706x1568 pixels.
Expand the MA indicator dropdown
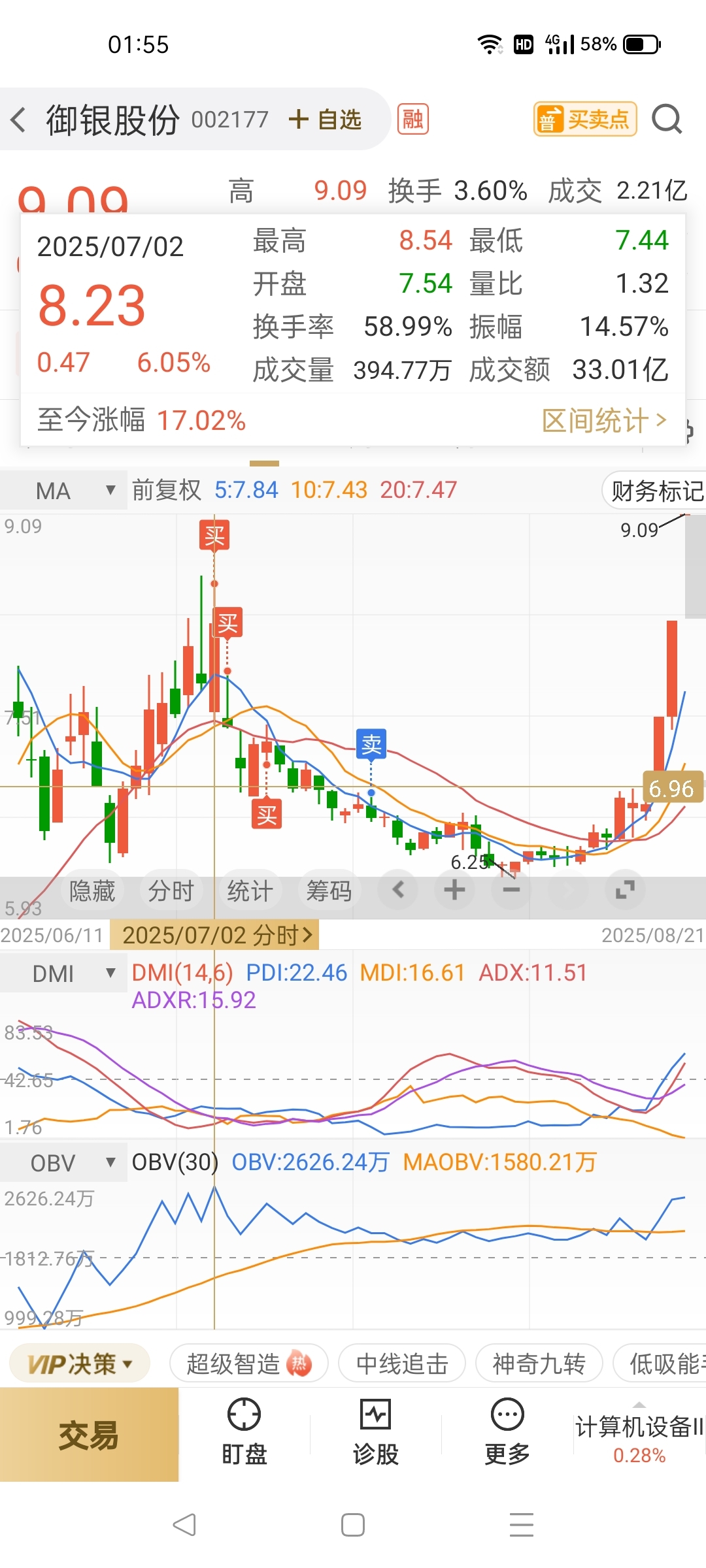(63, 491)
